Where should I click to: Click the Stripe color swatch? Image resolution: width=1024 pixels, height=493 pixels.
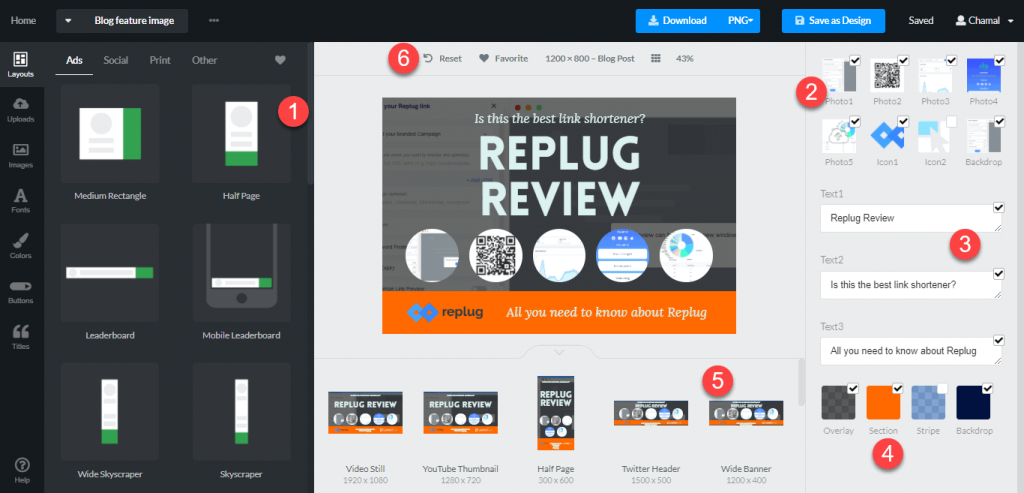pos(928,402)
